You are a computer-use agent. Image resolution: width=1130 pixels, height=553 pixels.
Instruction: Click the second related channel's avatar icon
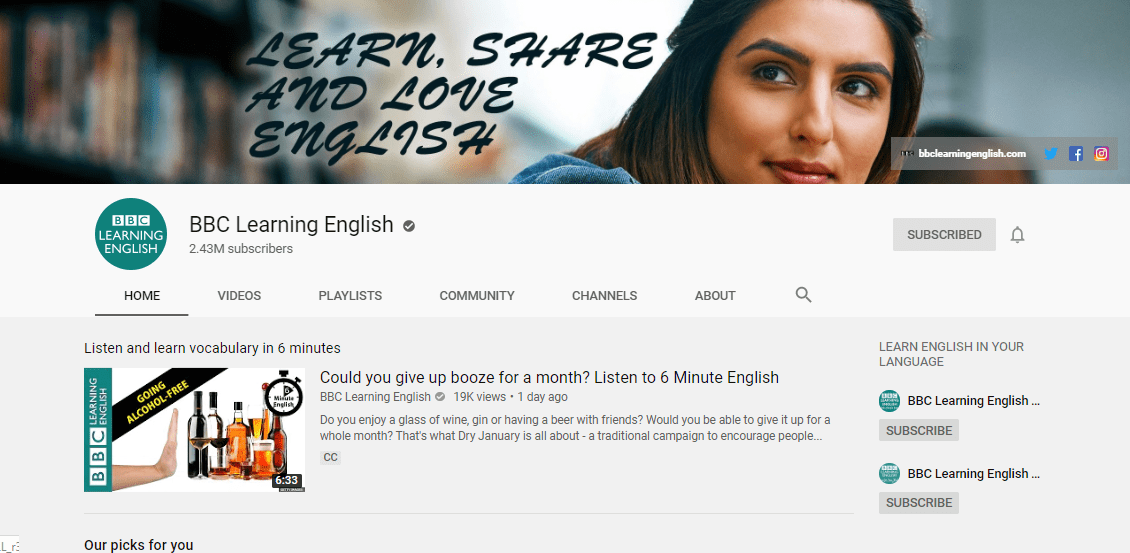click(x=889, y=474)
